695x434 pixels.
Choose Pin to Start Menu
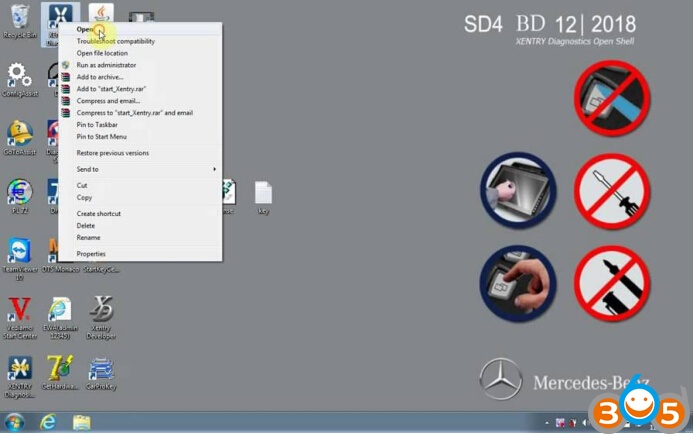coord(141,137)
